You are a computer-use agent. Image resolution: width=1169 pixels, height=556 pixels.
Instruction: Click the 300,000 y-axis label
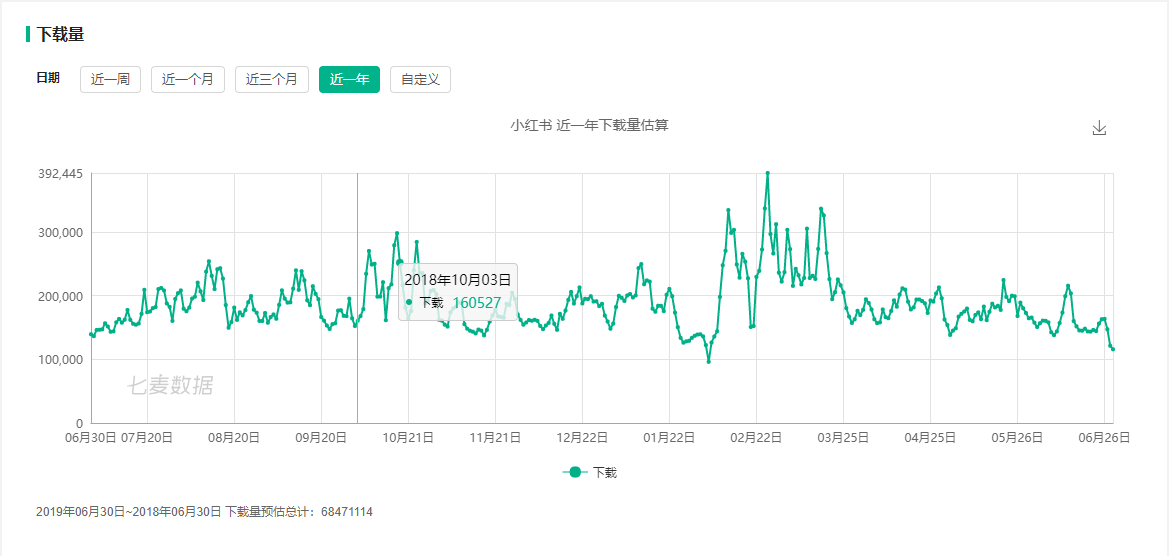(60, 233)
